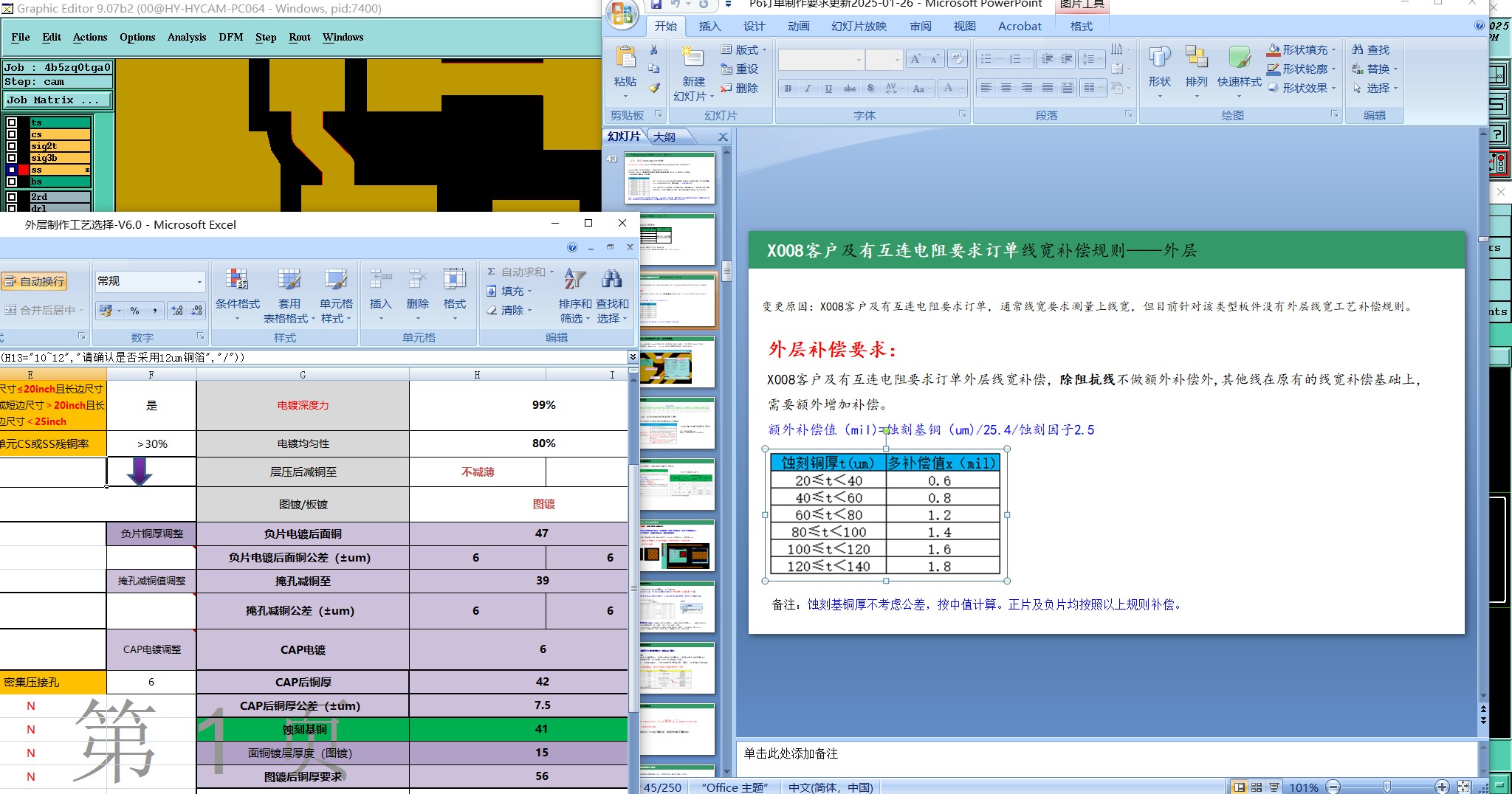The height and width of the screenshot is (794, 1512).
Task: Open number format combo (常规) in Excel
Action: click(x=149, y=281)
